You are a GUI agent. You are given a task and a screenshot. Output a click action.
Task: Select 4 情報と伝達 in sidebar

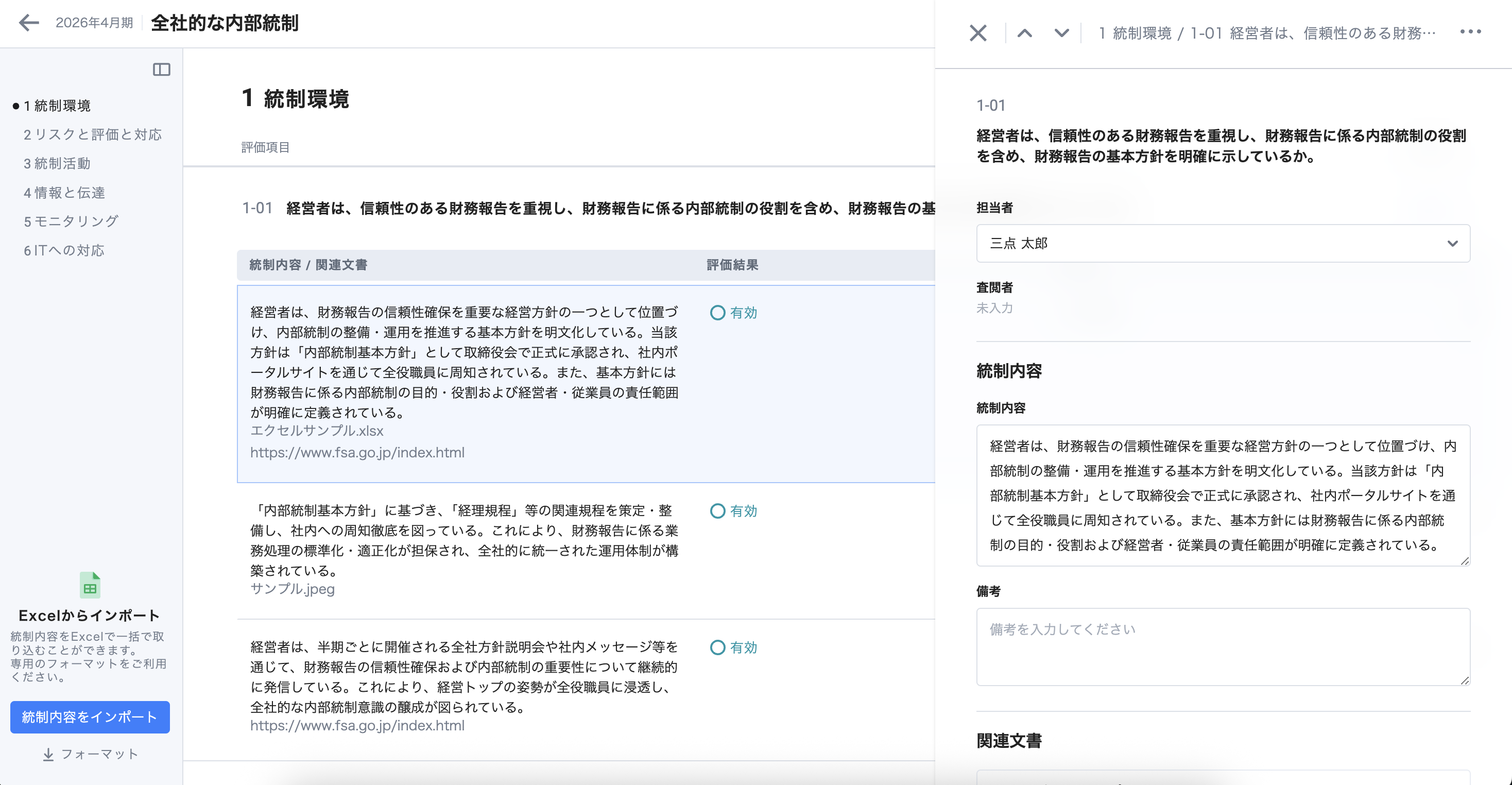tap(64, 193)
